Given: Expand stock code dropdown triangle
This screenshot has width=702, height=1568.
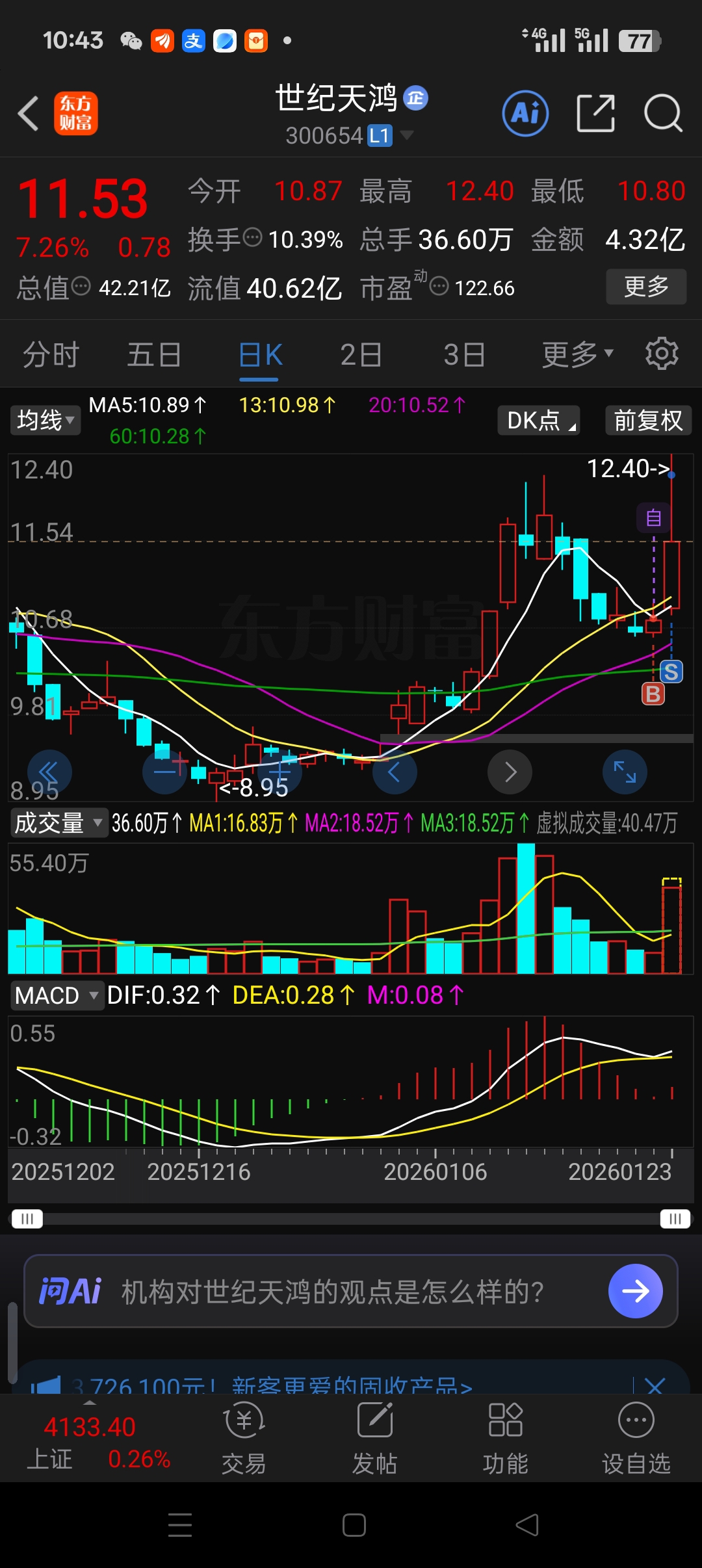Looking at the screenshot, I should tap(407, 135).
